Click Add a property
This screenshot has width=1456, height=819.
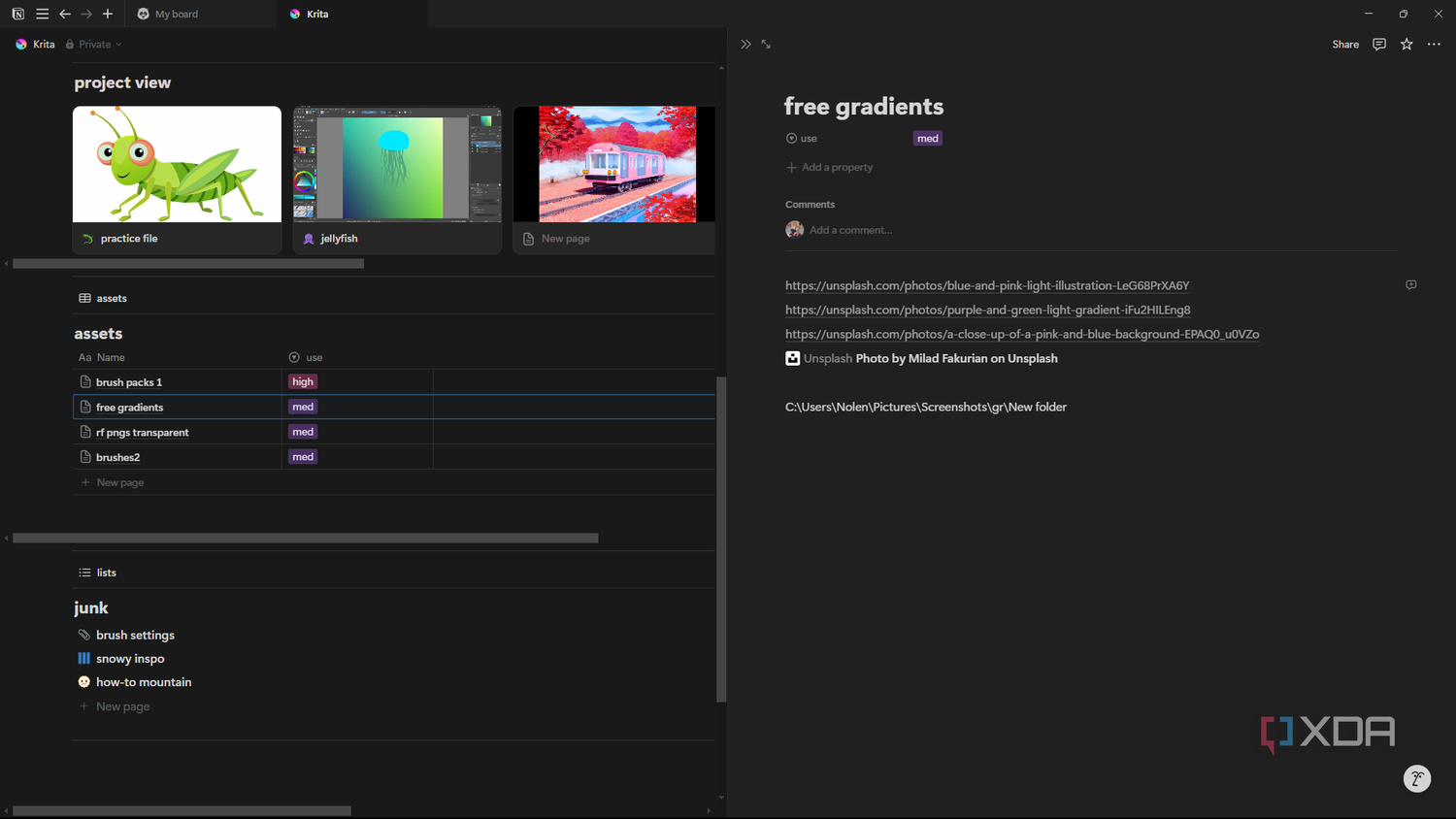pos(830,167)
